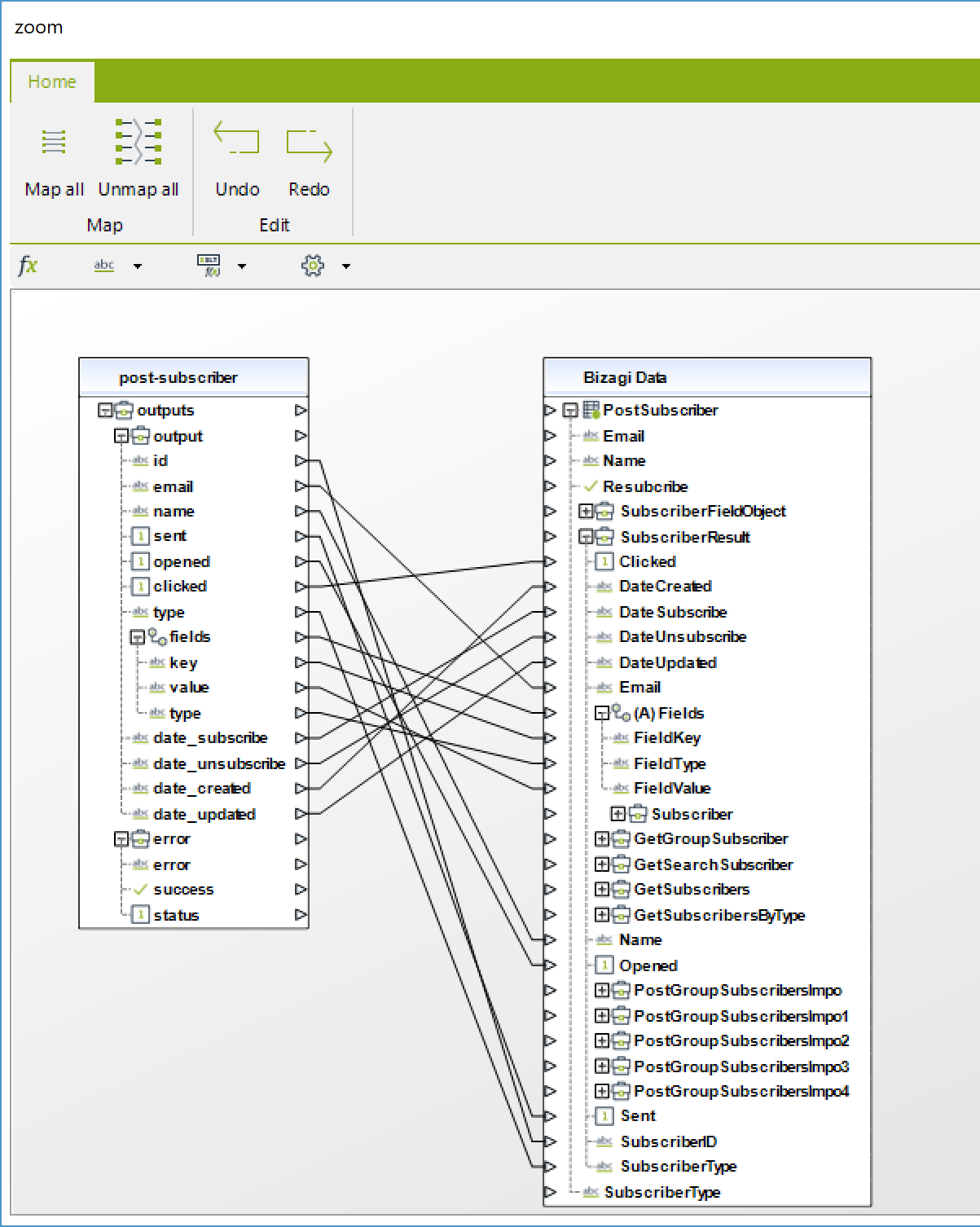The image size is (980, 1227).
Task: Click the gear settings icon
Action: click(313, 266)
